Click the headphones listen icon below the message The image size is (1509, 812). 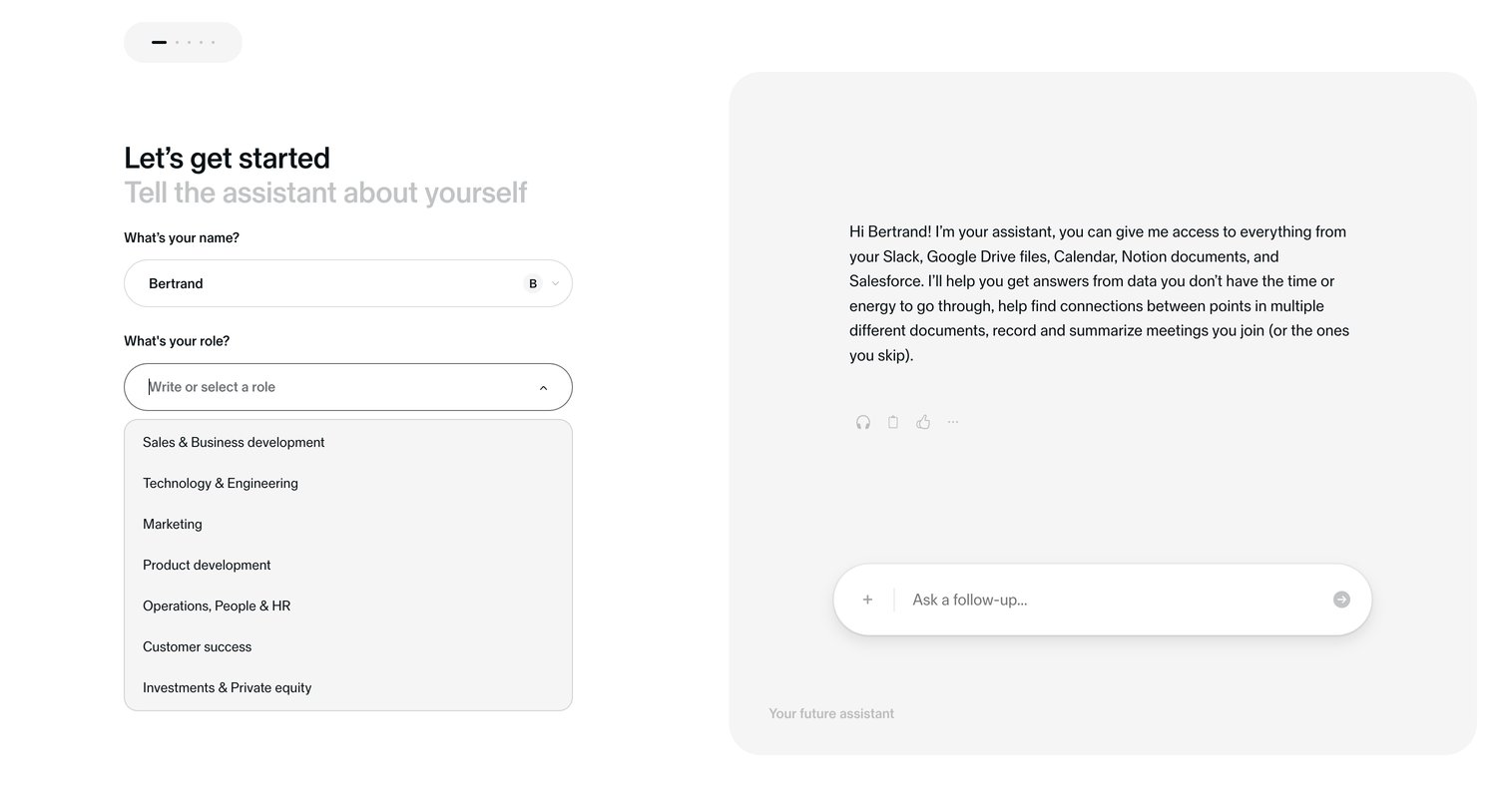863,422
